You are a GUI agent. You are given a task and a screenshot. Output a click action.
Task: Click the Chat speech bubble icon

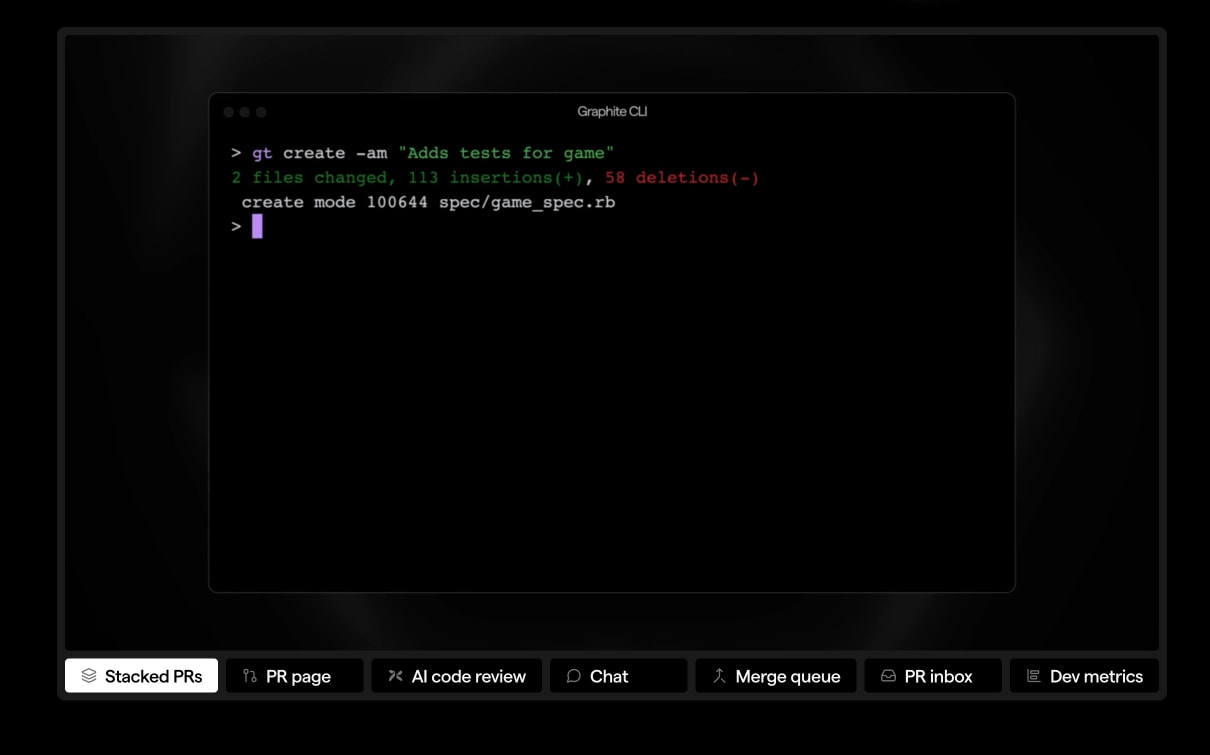click(x=574, y=676)
